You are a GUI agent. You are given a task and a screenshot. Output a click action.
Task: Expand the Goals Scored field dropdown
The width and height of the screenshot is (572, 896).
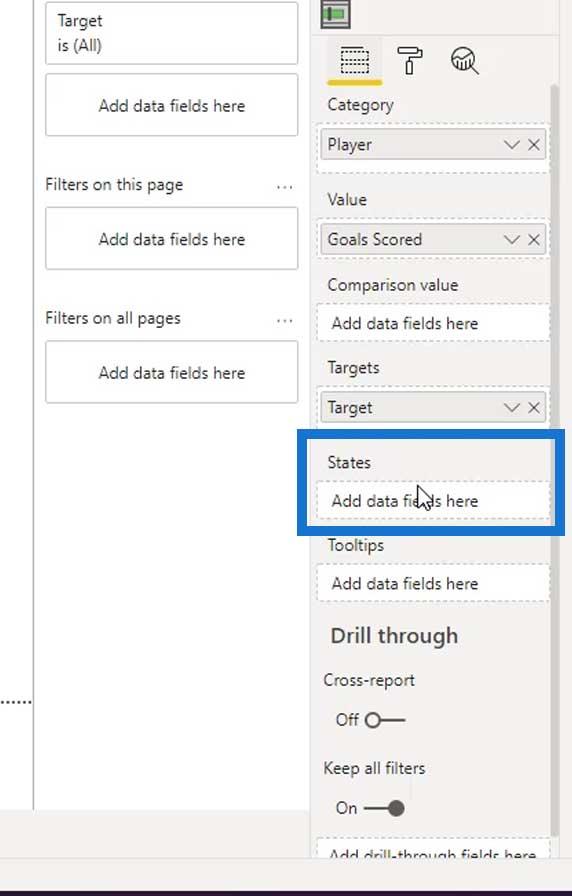[511, 239]
